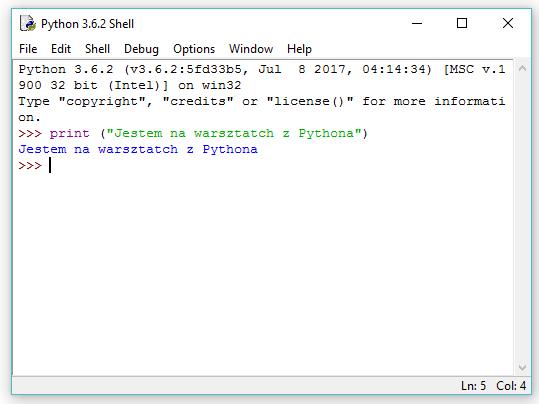Click the print keyword in the shell
The image size is (539, 404).
pyautogui.click(x=69, y=133)
